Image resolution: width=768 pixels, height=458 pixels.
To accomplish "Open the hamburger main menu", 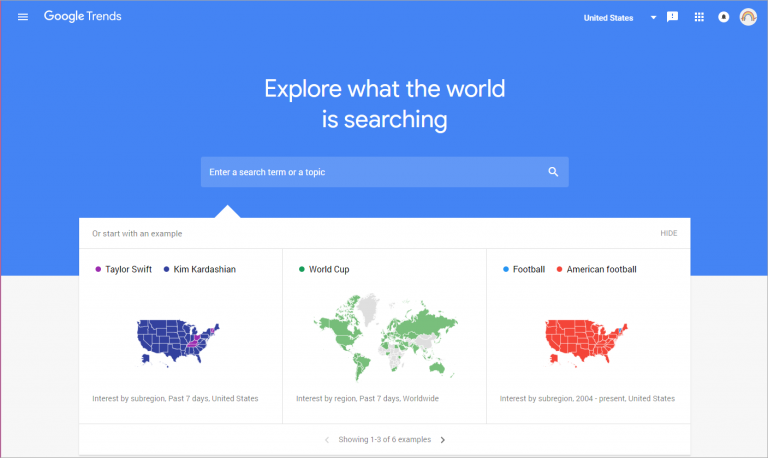I will tap(23, 17).
